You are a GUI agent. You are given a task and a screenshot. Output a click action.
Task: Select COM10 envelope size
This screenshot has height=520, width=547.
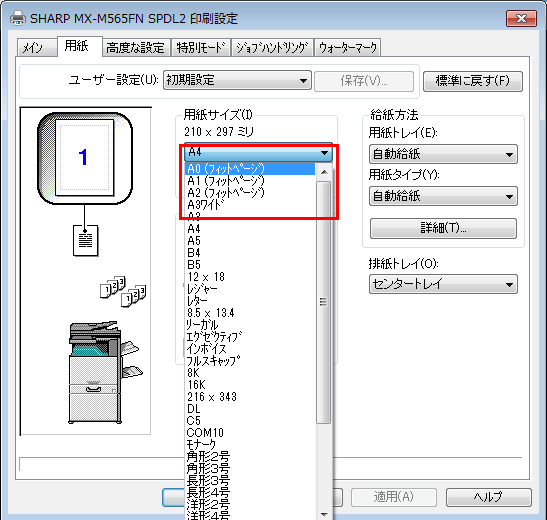click(250, 433)
